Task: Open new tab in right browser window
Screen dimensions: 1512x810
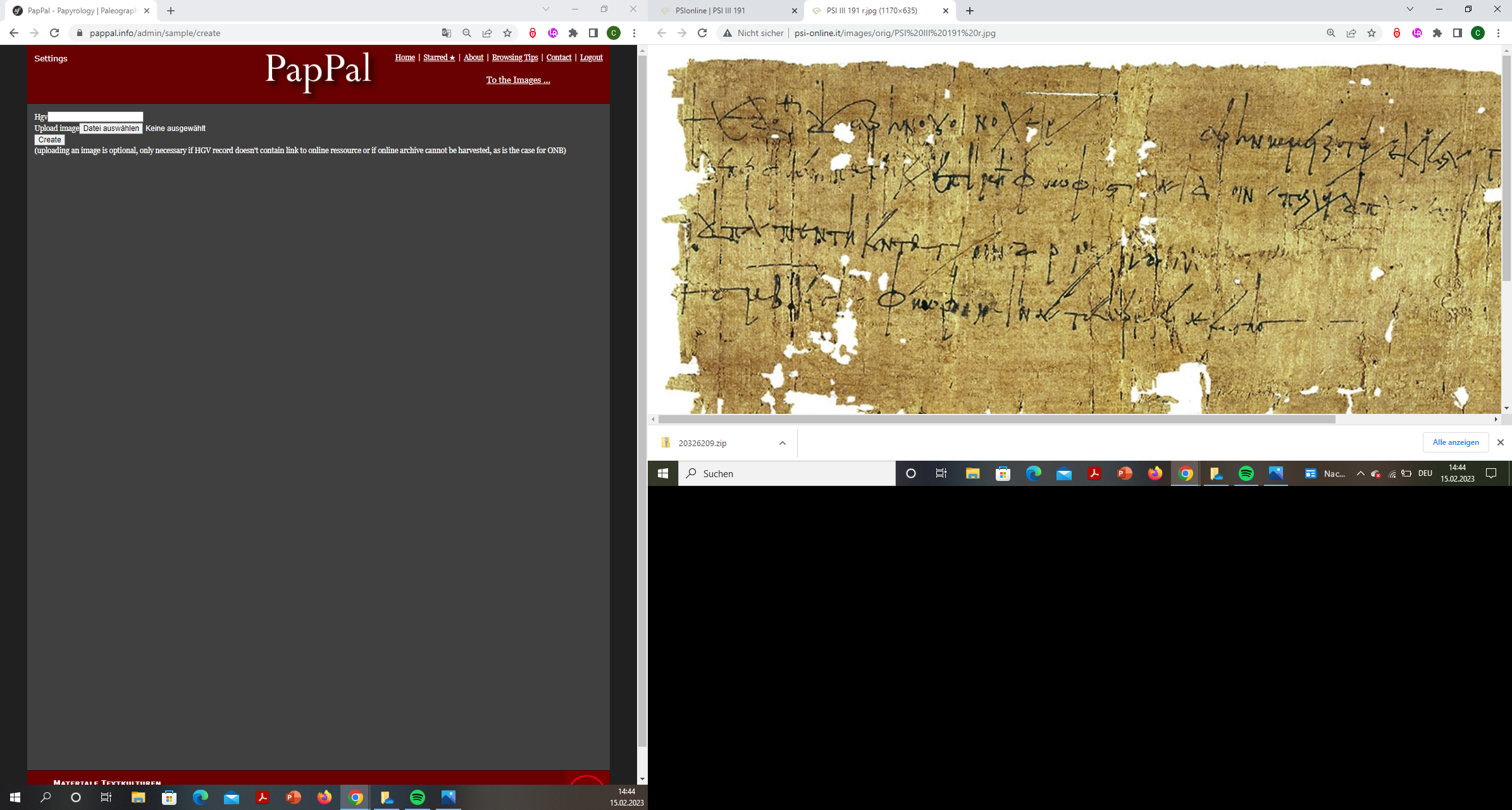Action: [970, 11]
